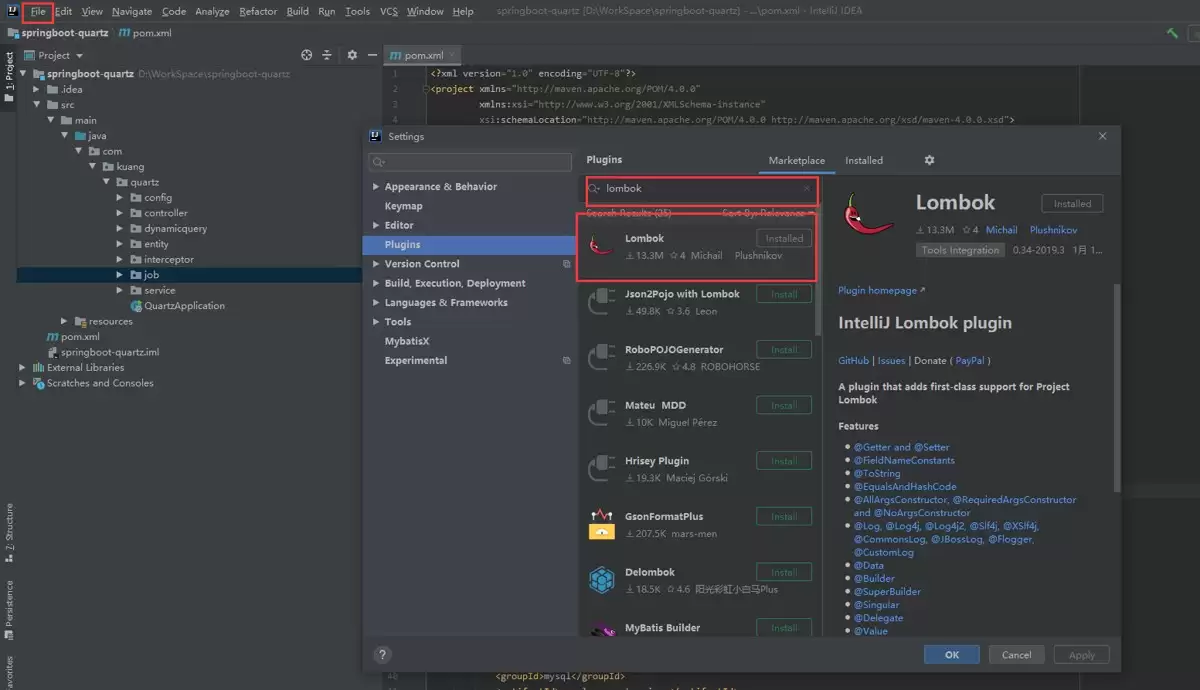Switch to the Marketplace tab
Screen dimensions: 1200x690
coord(797,160)
